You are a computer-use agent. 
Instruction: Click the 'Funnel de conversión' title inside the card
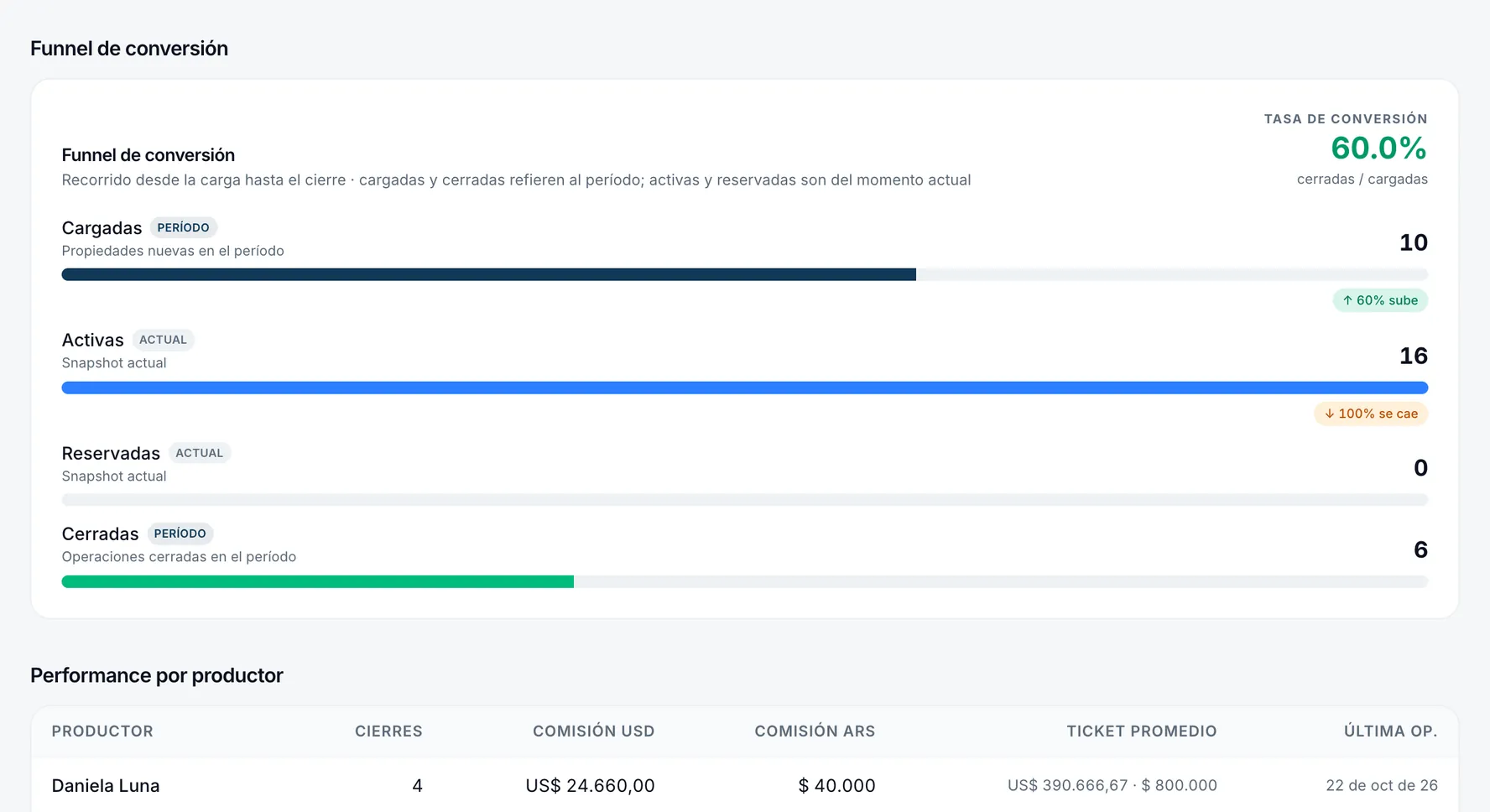click(148, 155)
